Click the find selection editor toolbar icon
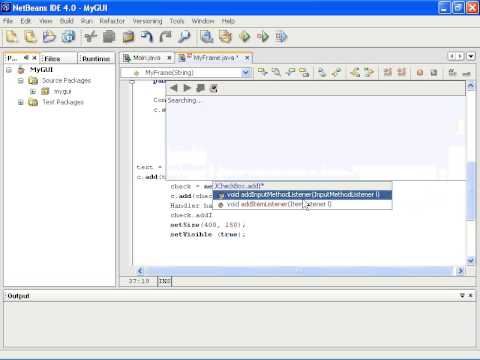This screenshot has height=360, width=480. (276, 72)
